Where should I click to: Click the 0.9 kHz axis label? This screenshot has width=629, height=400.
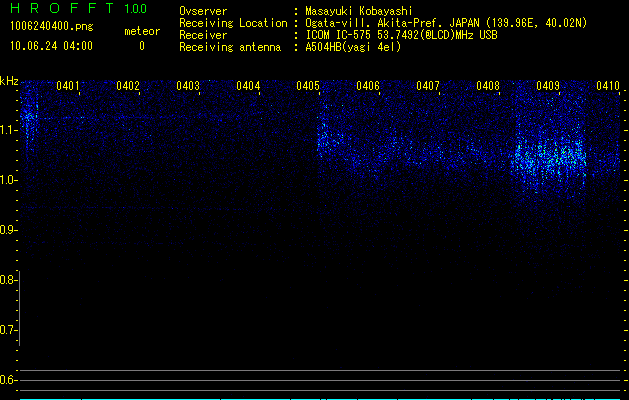(7, 230)
